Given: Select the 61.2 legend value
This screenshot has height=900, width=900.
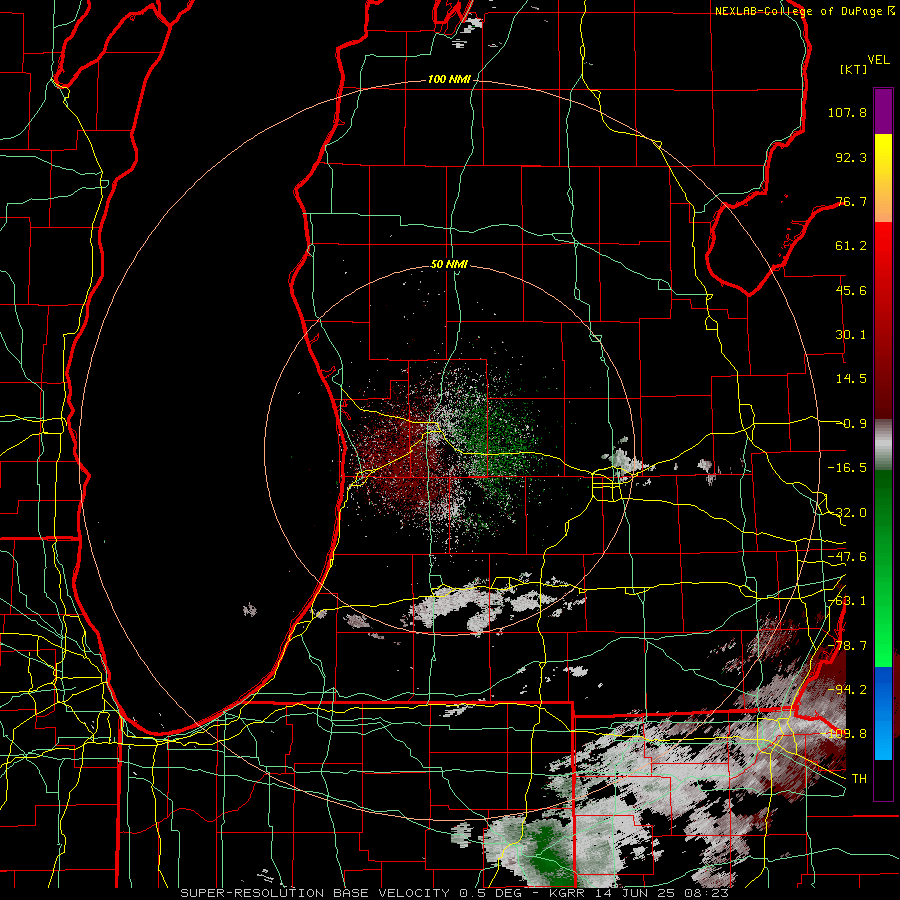Looking at the screenshot, I should (851, 246).
